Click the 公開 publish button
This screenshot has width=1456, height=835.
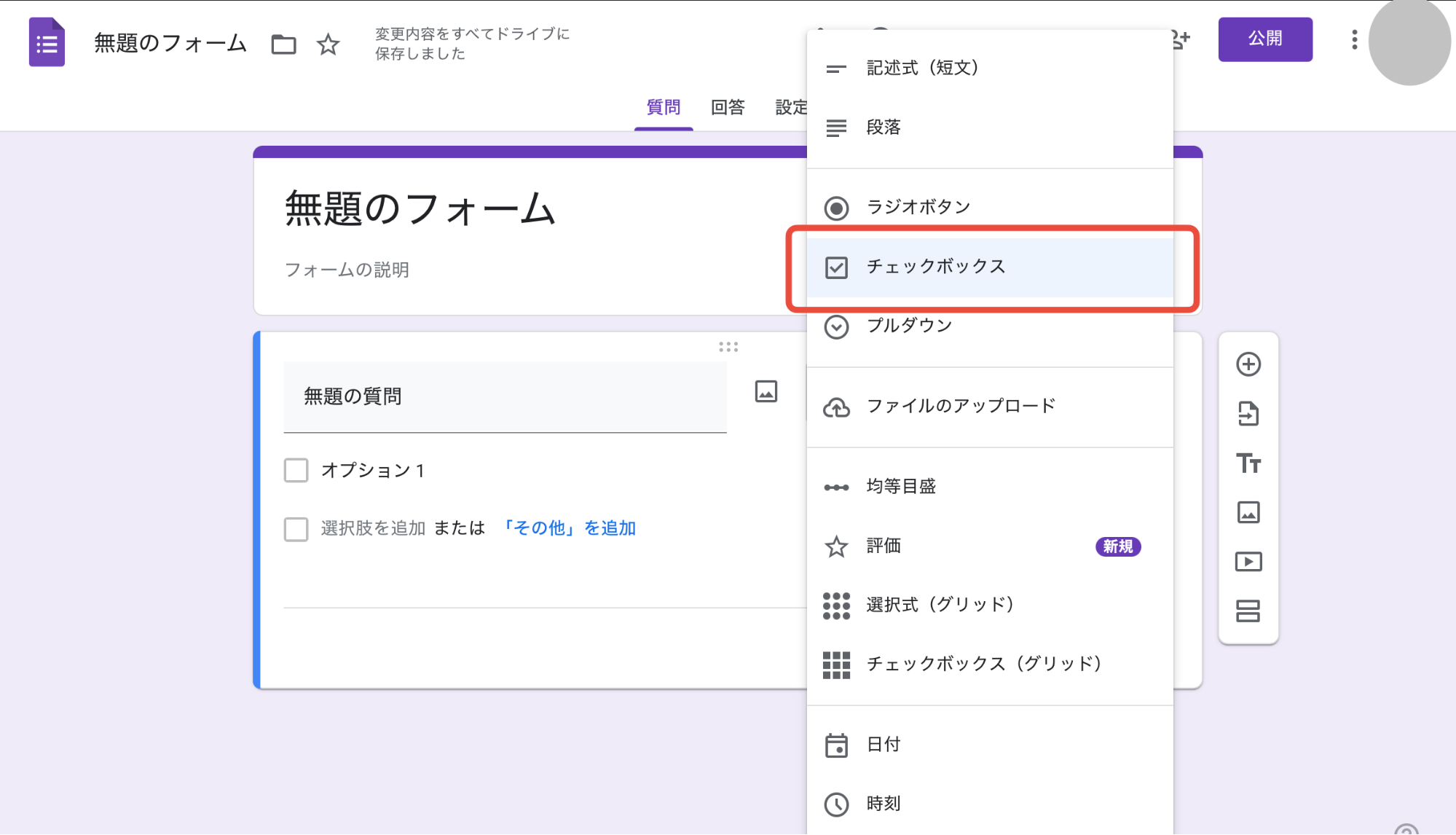point(1265,39)
